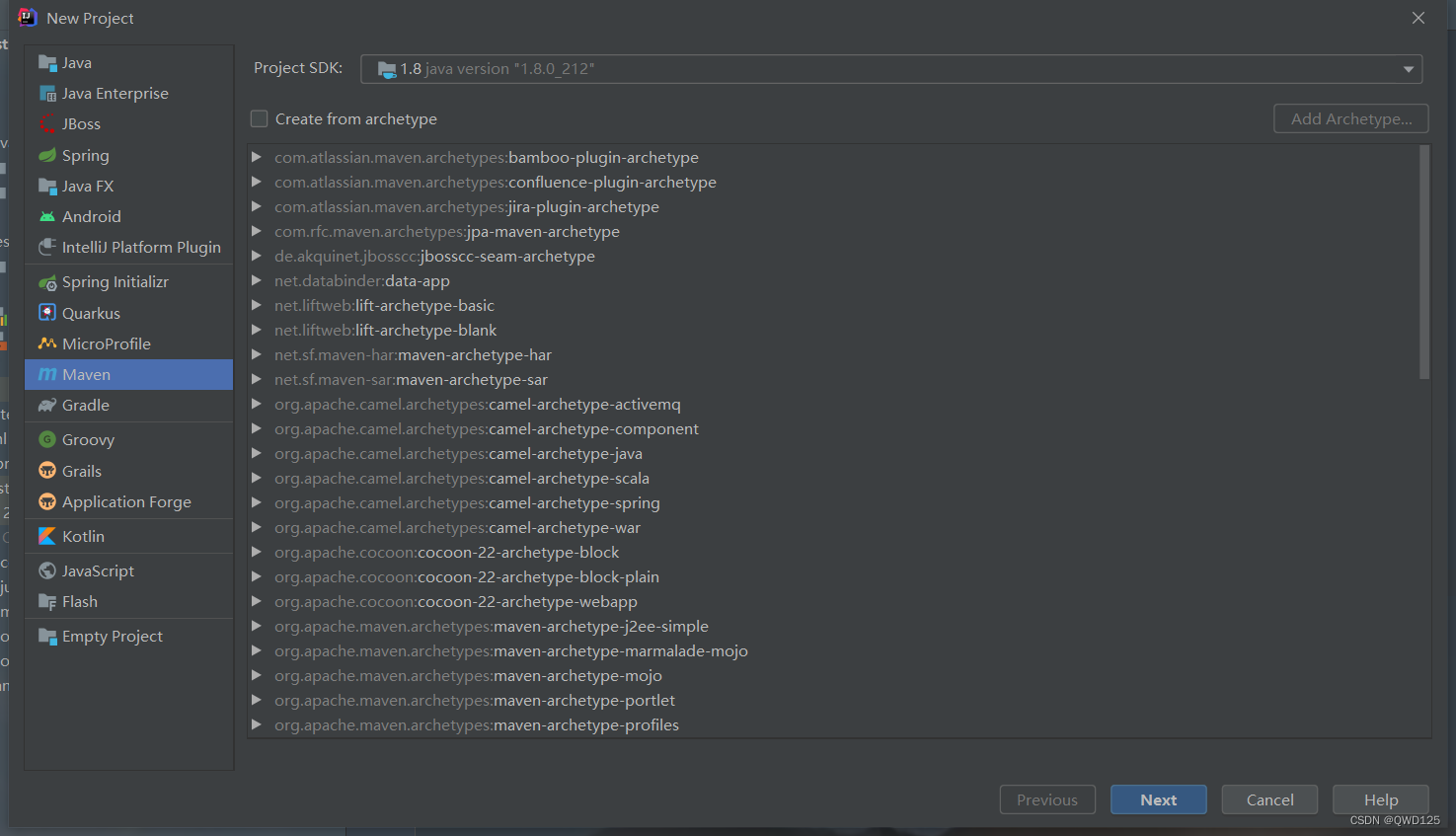Click the Java Enterprise icon

tap(47, 94)
